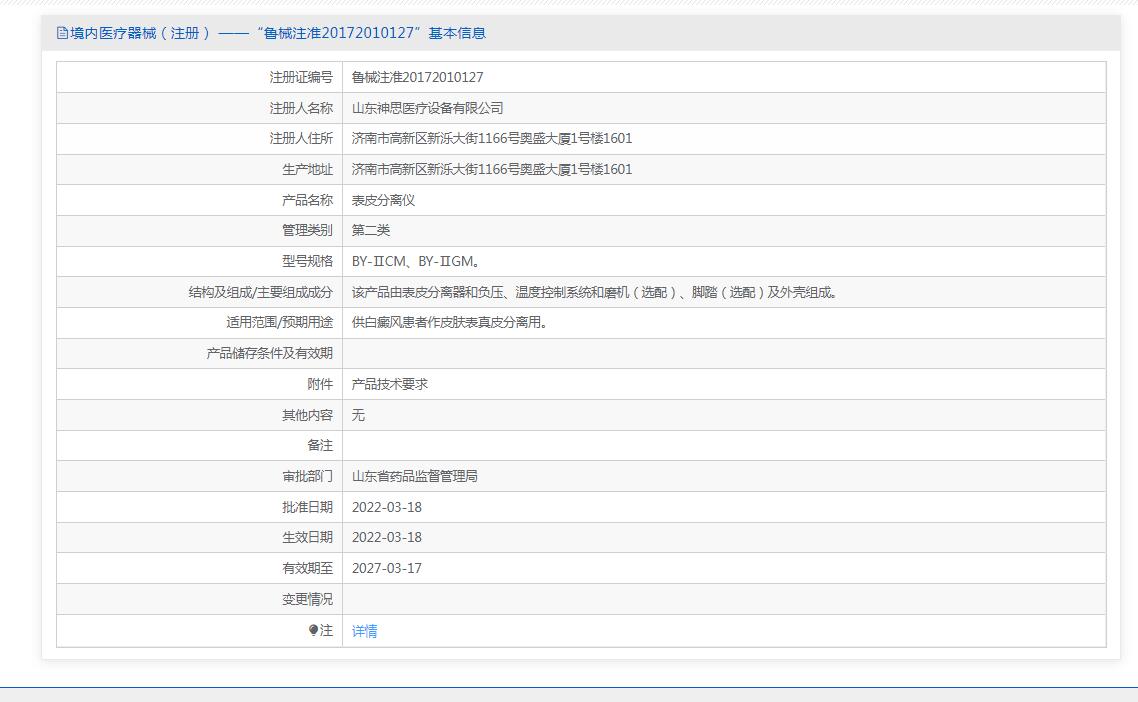Image resolution: width=1138 pixels, height=702 pixels.
Task: Click the product name 表皮分离仪
Action: click(383, 200)
